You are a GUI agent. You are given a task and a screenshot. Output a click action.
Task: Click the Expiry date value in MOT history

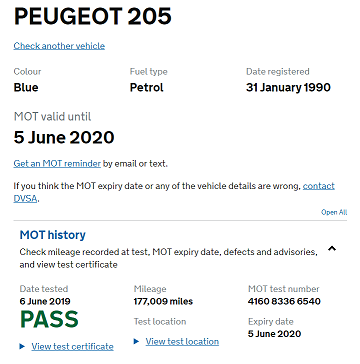point(274,334)
